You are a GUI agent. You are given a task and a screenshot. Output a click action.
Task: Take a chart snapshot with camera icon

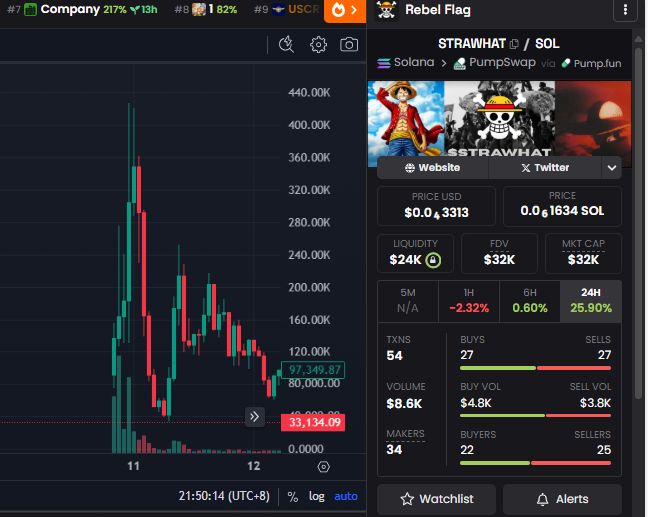[349, 45]
